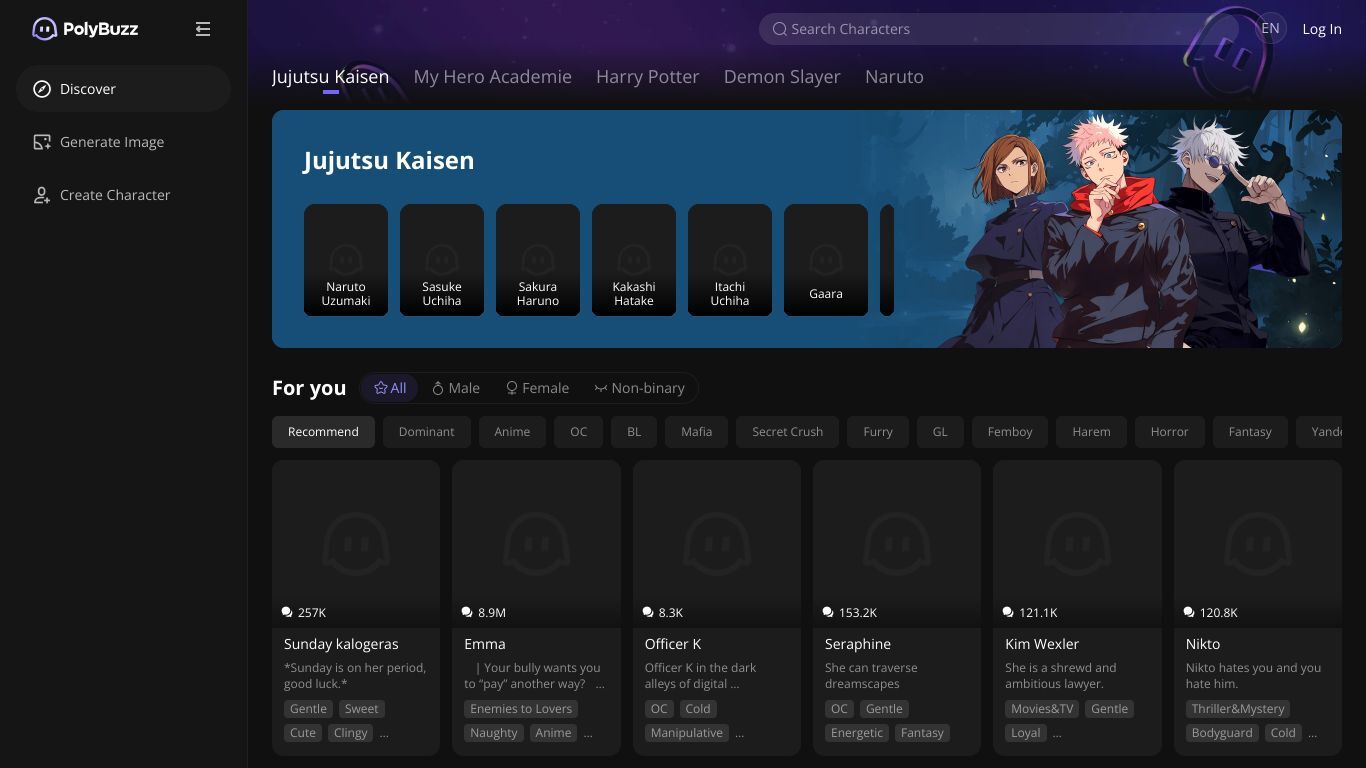
Task: Click the 8.9M chat count icon
Action: click(468, 612)
